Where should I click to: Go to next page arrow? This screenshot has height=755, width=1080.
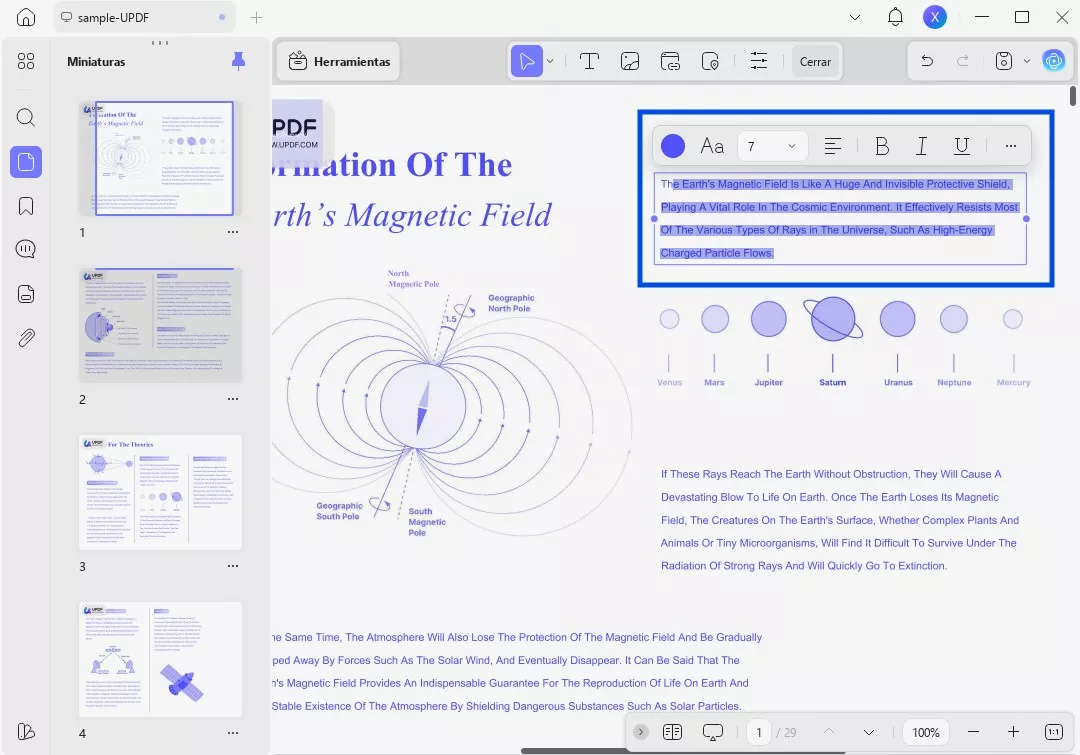pyautogui.click(x=869, y=732)
